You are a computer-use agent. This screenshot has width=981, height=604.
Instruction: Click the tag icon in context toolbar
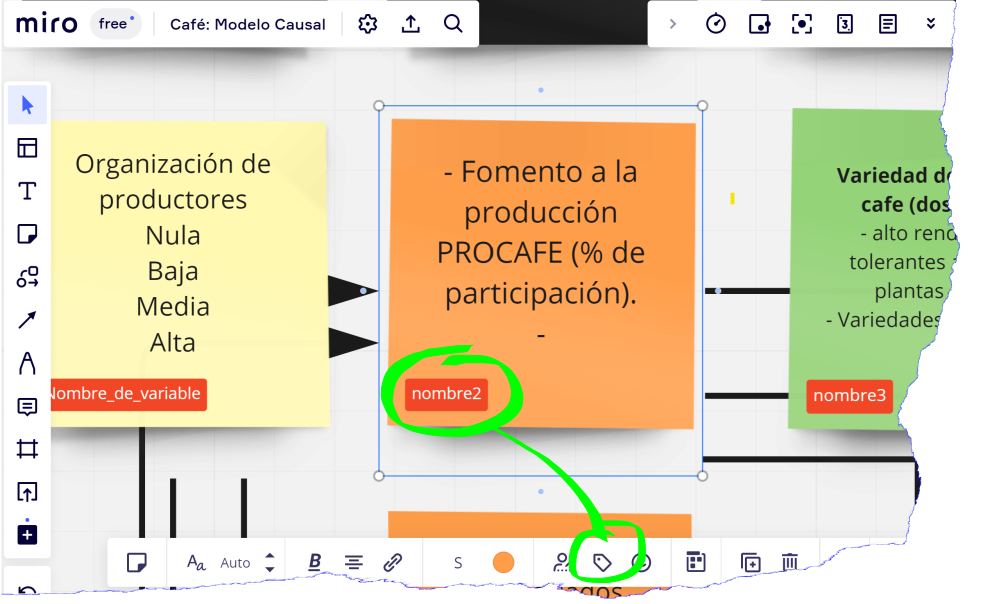tap(602, 563)
